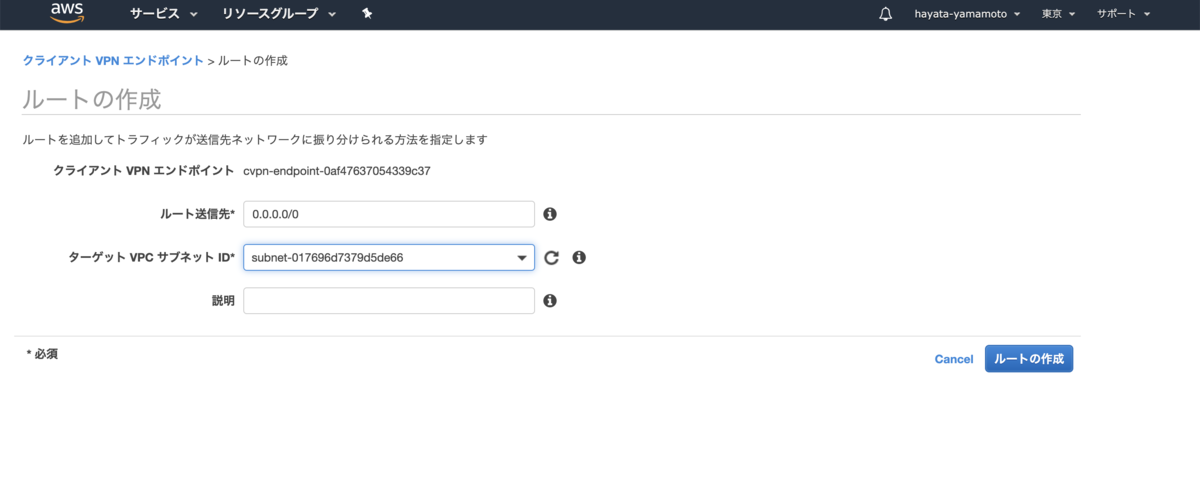This screenshot has width=1200, height=484.
Task: Open the サポート menu
Action: point(1124,14)
